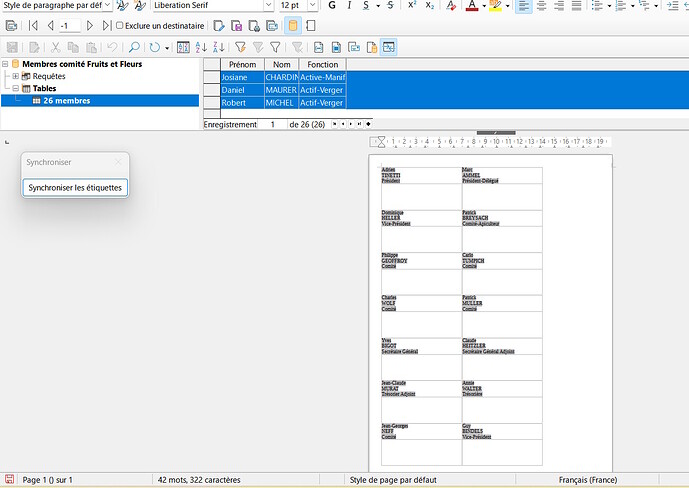Click edit individual documents icon
This screenshot has width=689, height=488.
tap(219, 26)
